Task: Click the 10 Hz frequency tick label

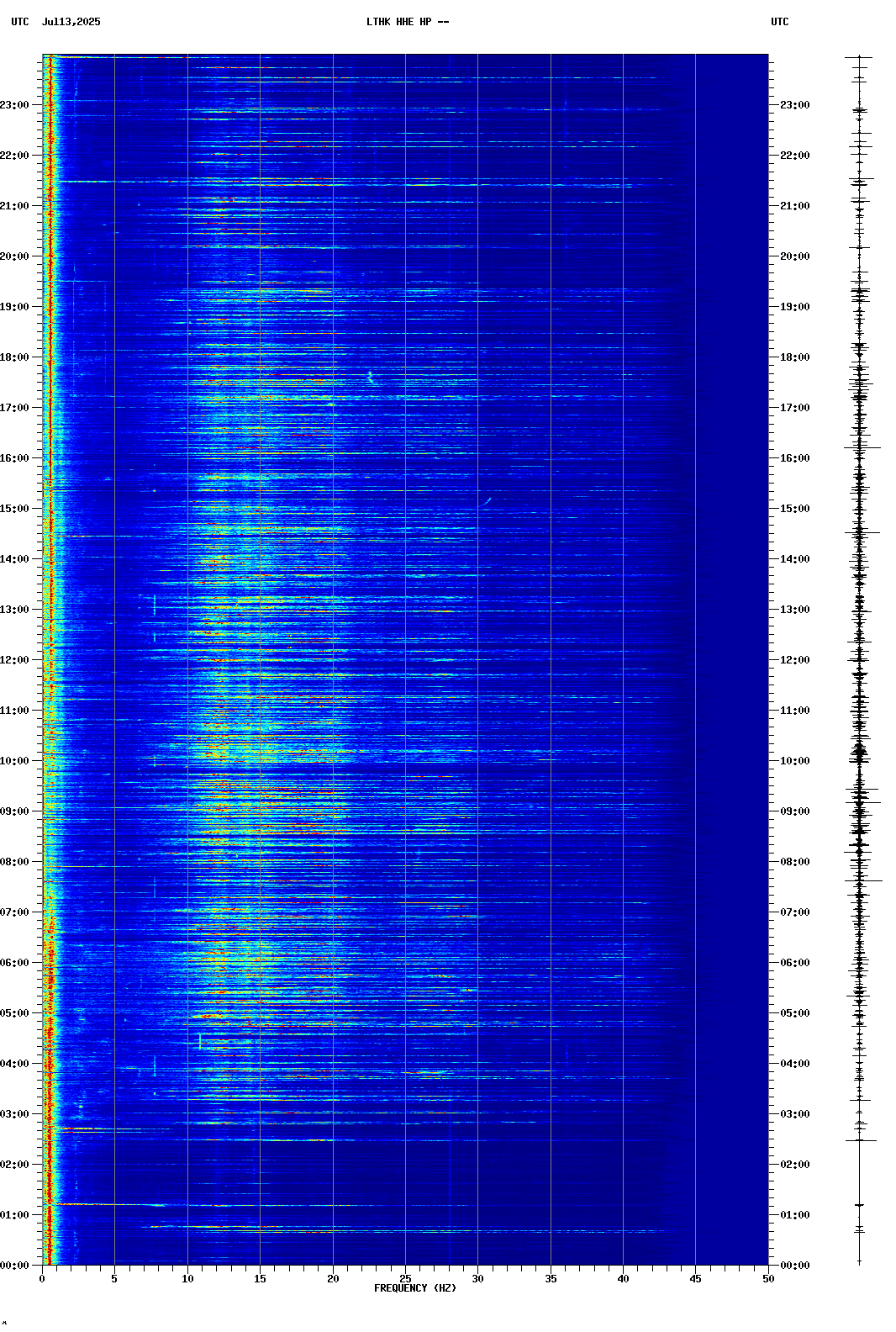Action: click(187, 1279)
